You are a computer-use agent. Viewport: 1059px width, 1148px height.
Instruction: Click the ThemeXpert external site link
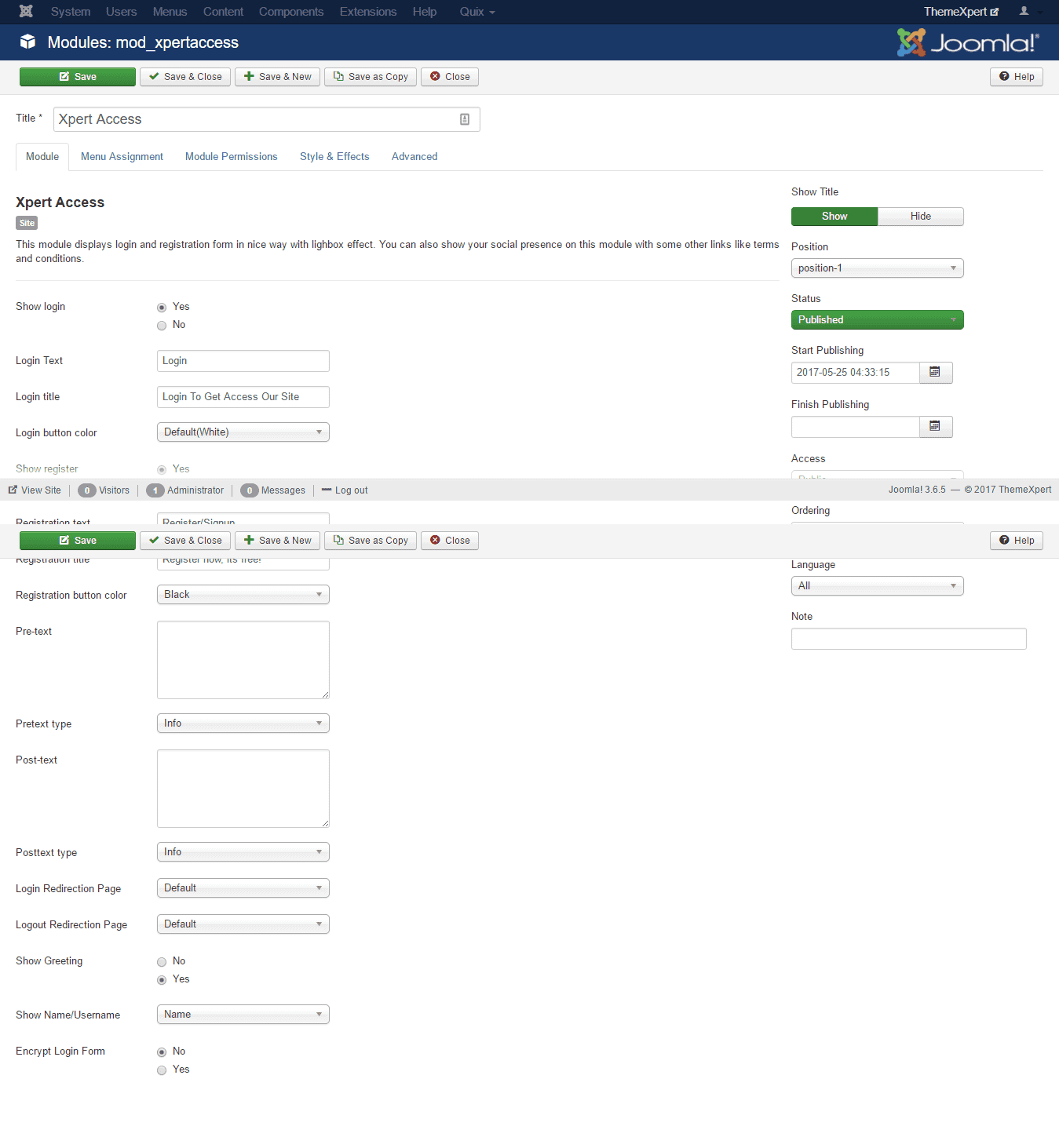(x=960, y=12)
